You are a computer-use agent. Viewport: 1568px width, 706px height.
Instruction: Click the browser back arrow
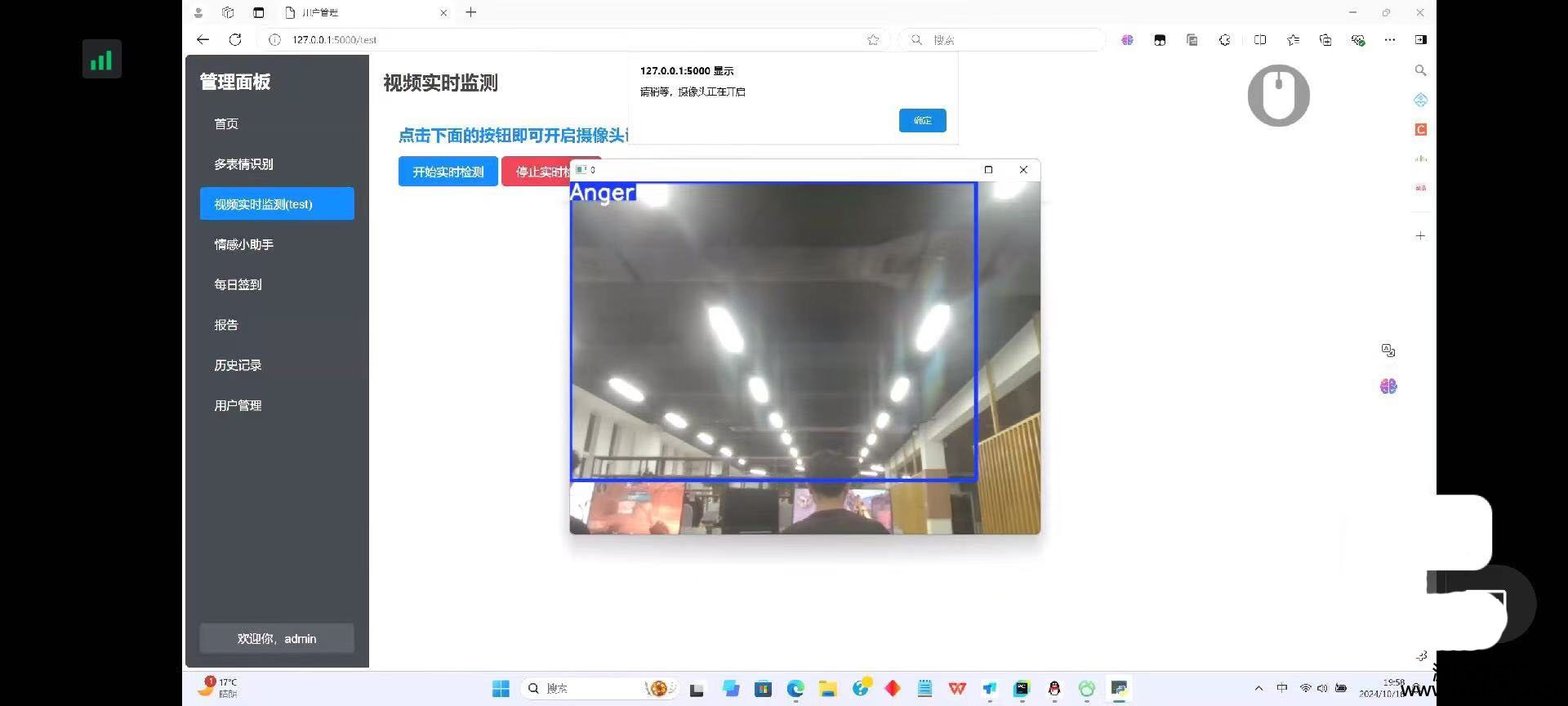[x=203, y=39]
